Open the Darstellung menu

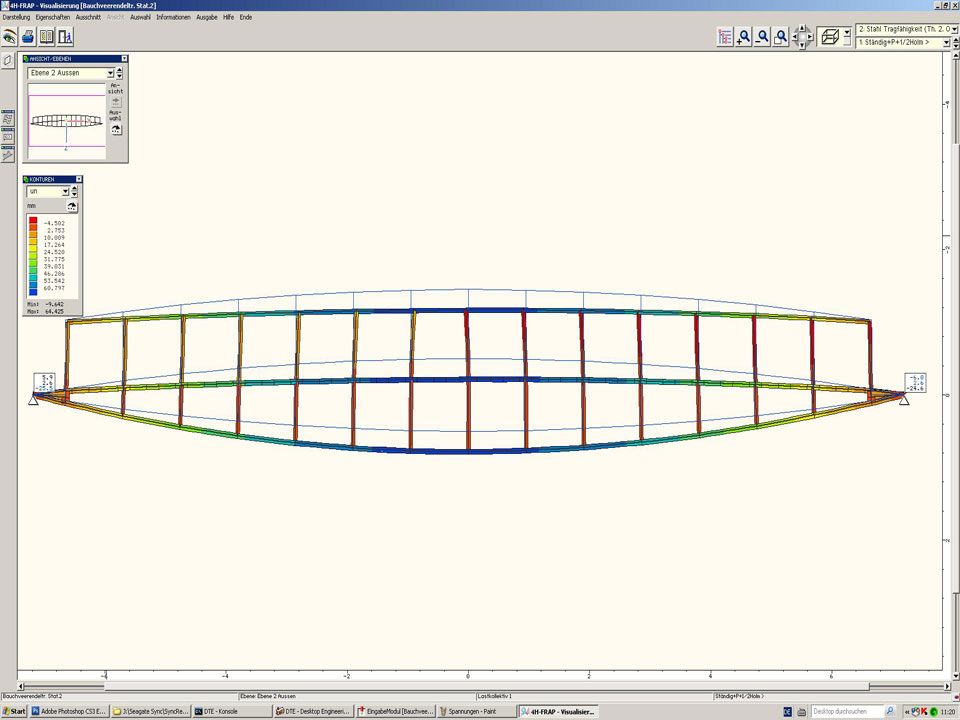(16, 17)
